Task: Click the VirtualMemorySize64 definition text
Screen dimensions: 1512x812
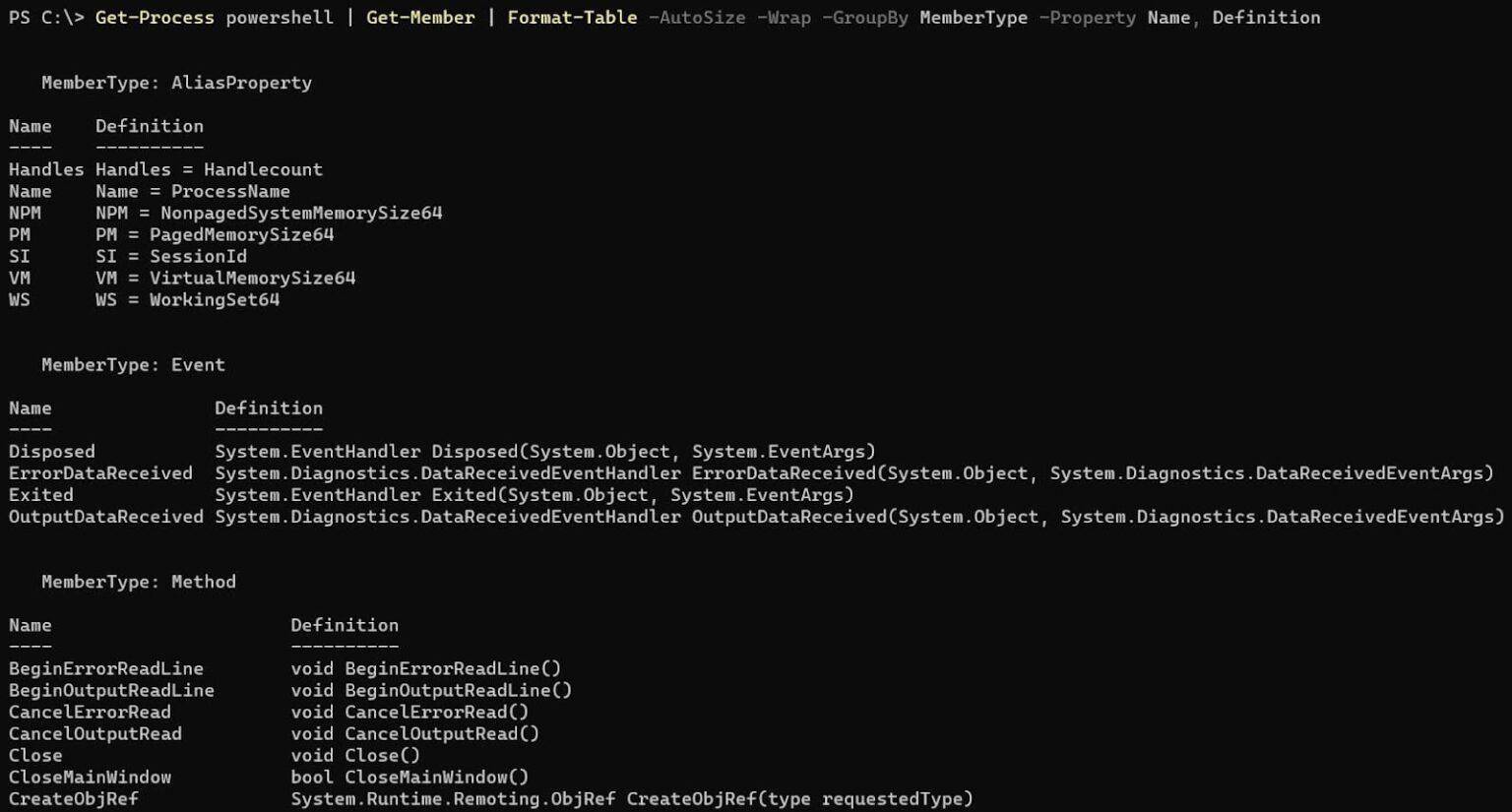Action: (x=252, y=278)
